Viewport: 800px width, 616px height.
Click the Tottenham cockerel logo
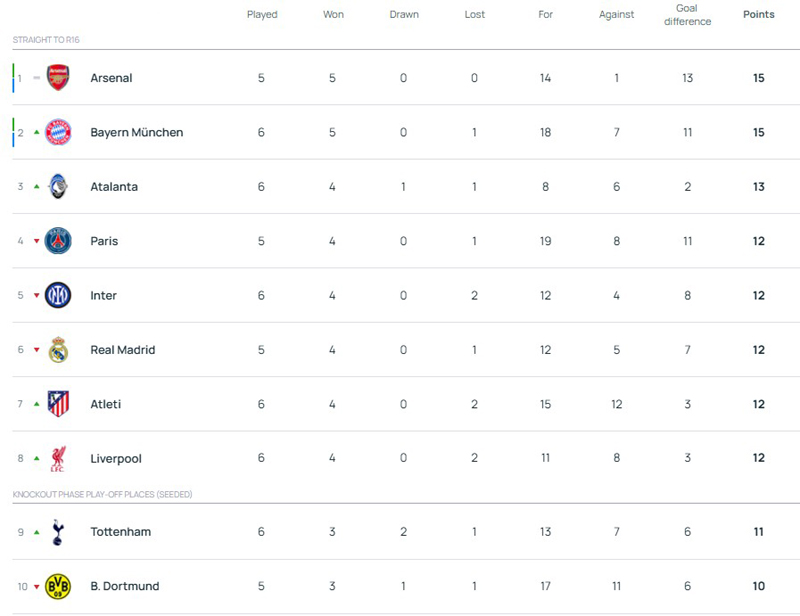click(58, 532)
